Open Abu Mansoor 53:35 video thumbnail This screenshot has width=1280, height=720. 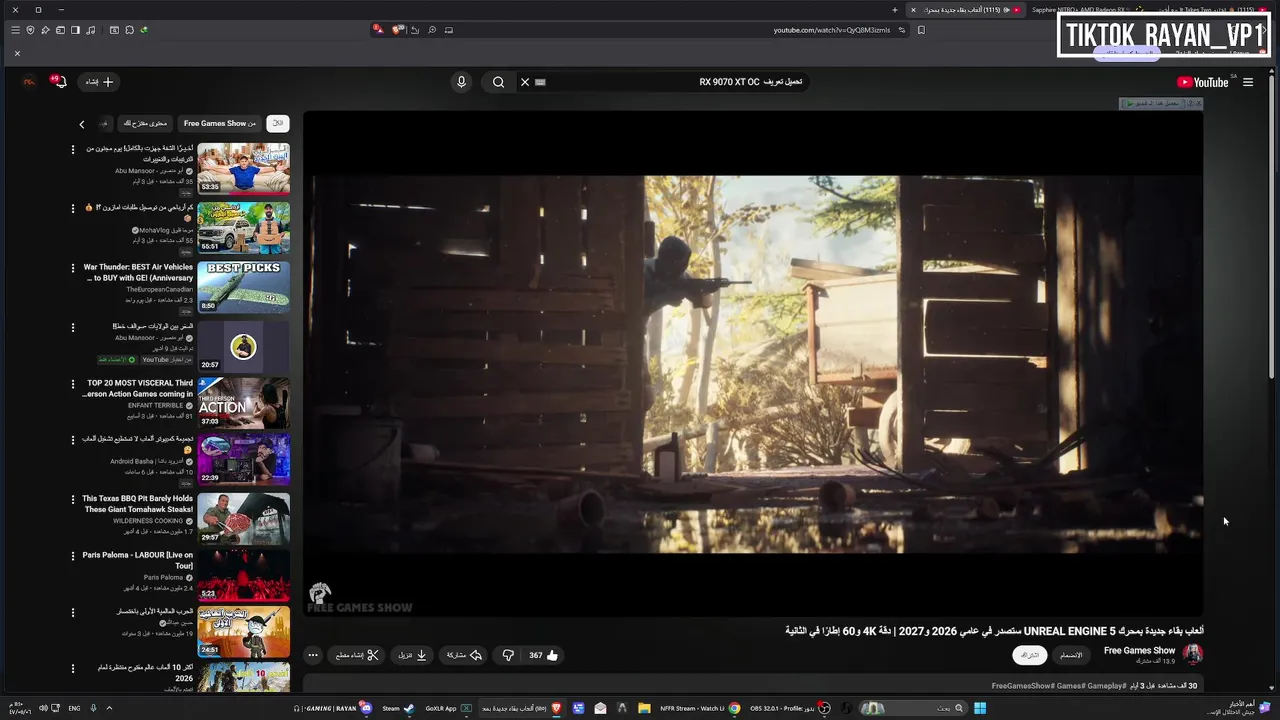[x=243, y=168]
